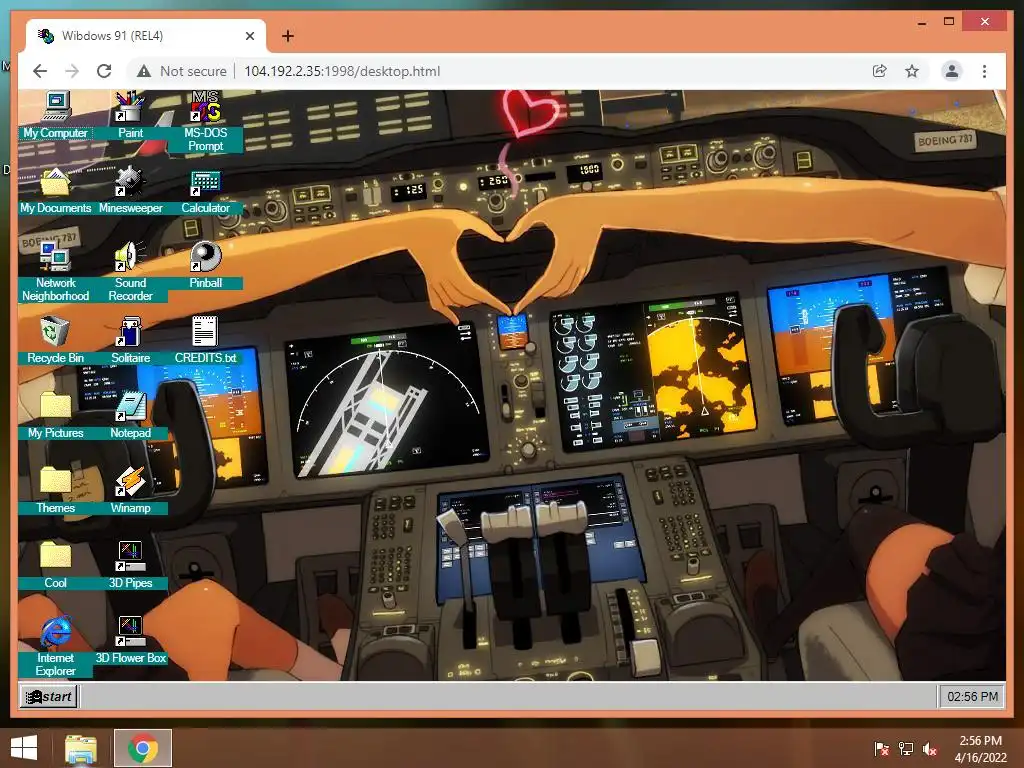Click the Chrome icon on the taskbar
Screen dimensions: 1024x768
coord(143,748)
